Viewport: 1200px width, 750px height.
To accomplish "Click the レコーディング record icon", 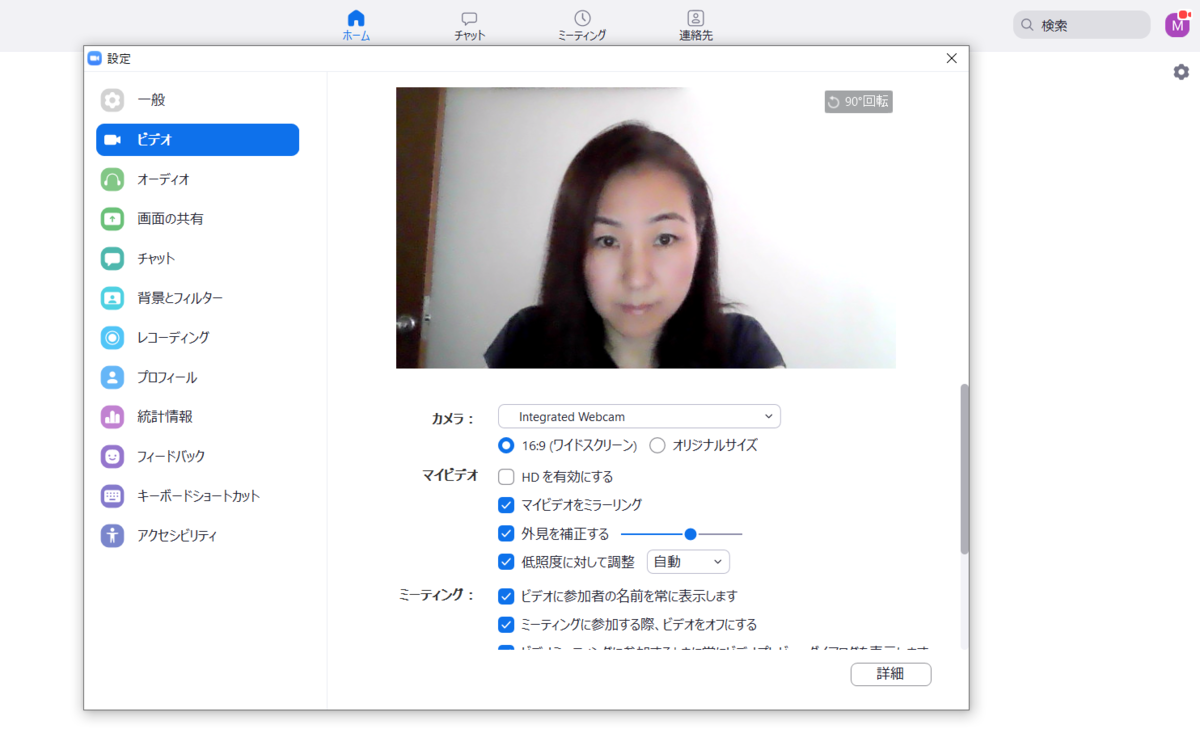I will click(112, 338).
